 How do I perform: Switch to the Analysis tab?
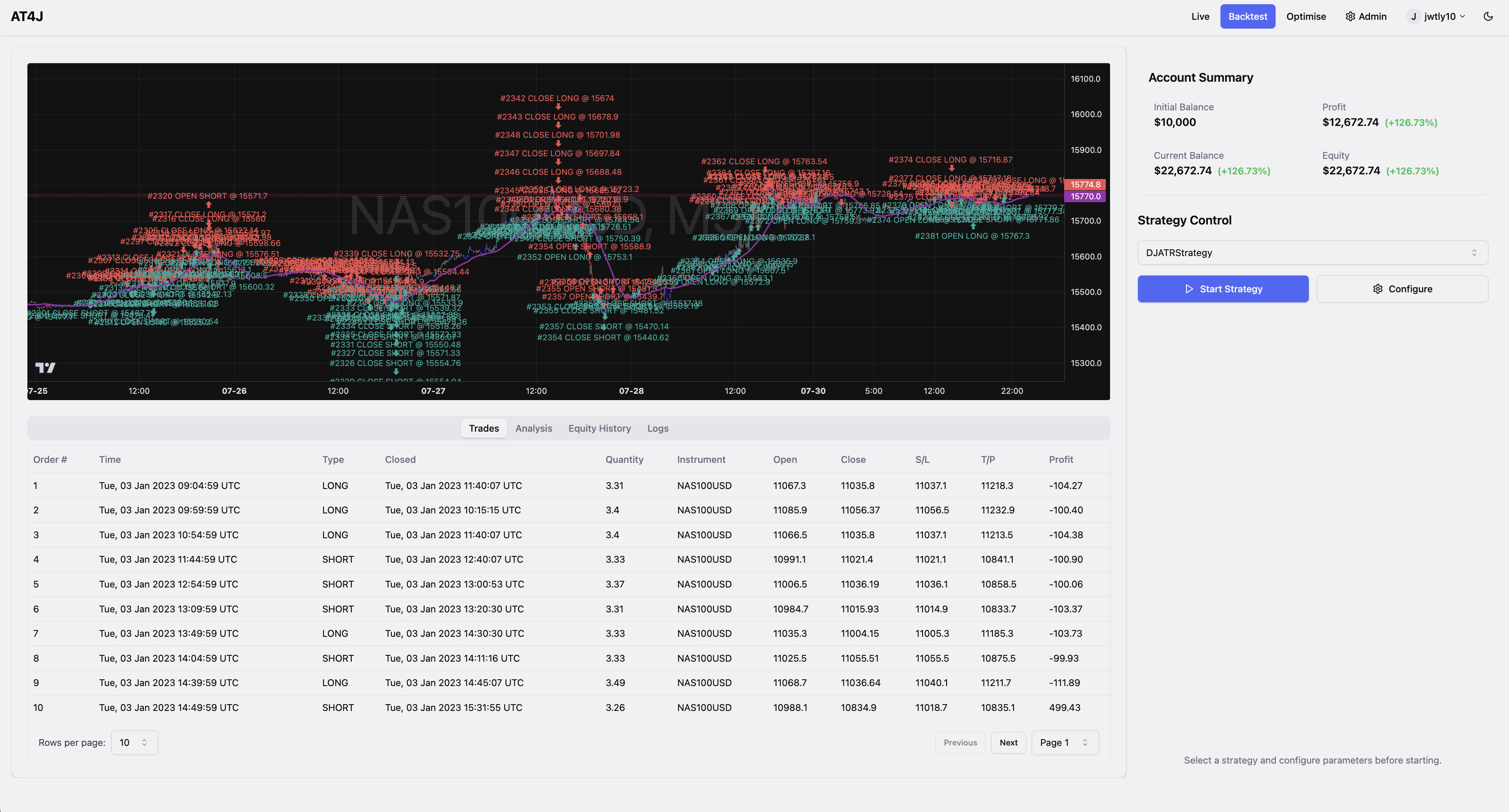pos(533,428)
